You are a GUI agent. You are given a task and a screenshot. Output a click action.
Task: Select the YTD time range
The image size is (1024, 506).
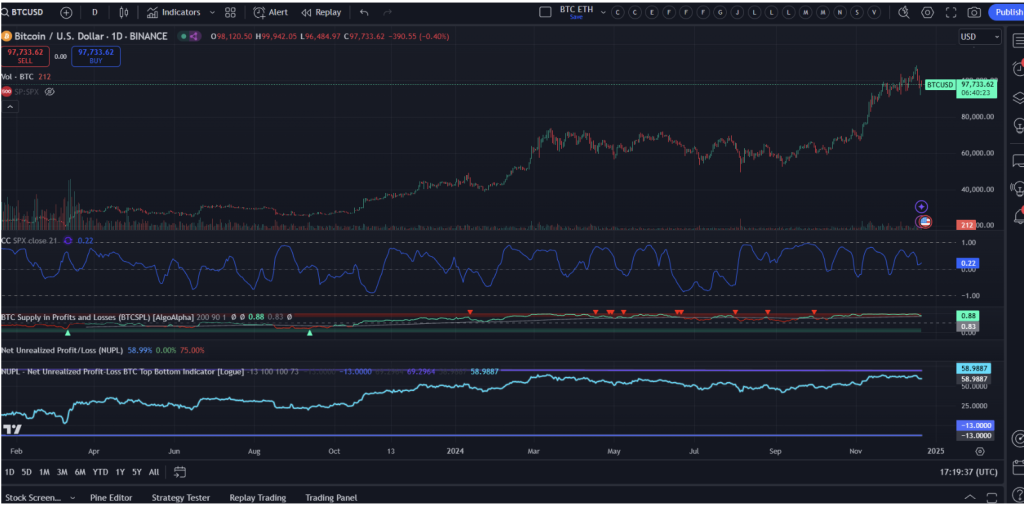(100, 471)
